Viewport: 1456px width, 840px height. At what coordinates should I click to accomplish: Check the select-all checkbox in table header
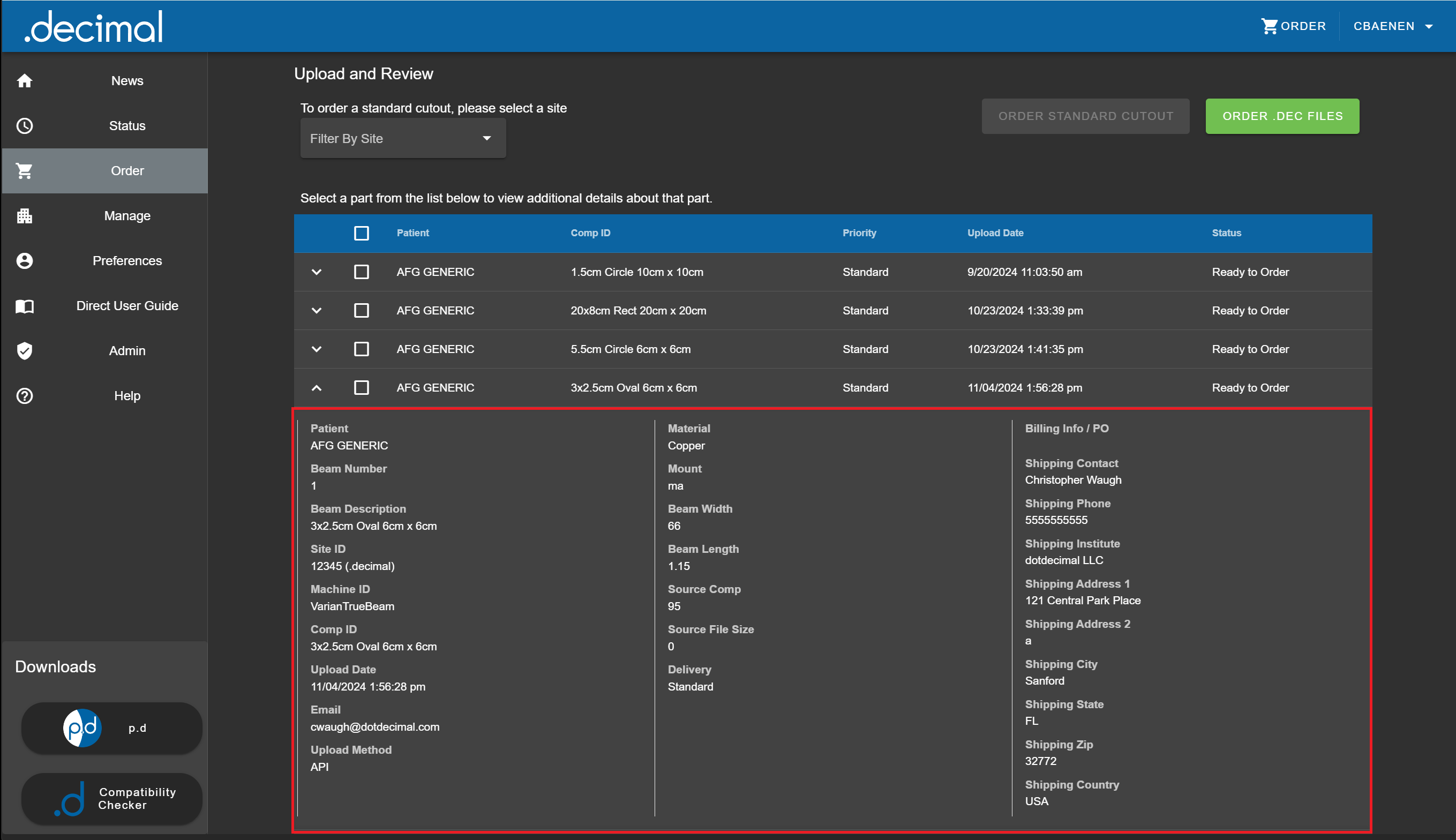pyautogui.click(x=361, y=233)
